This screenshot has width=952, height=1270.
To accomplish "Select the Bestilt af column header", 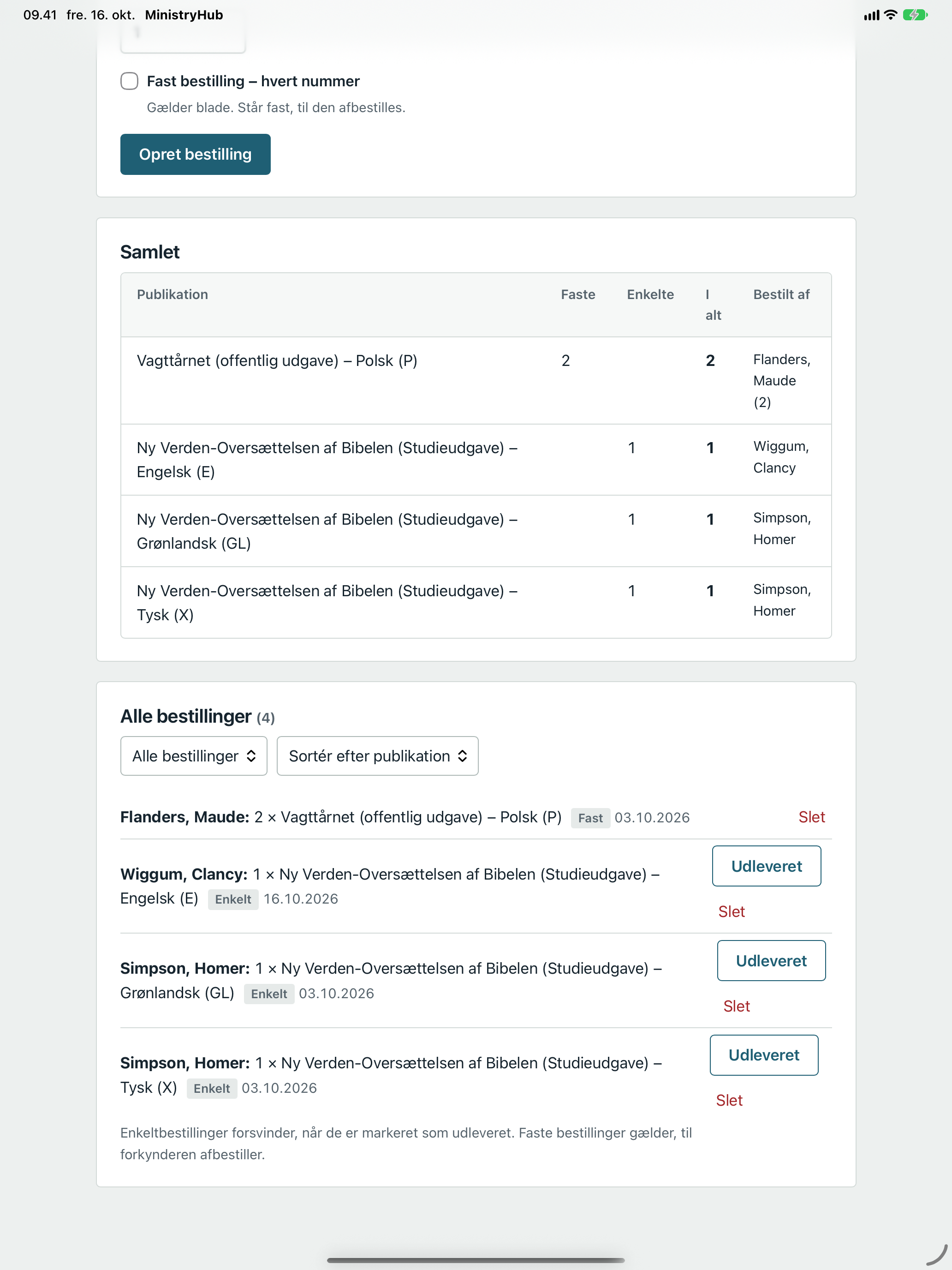I will coord(781,294).
